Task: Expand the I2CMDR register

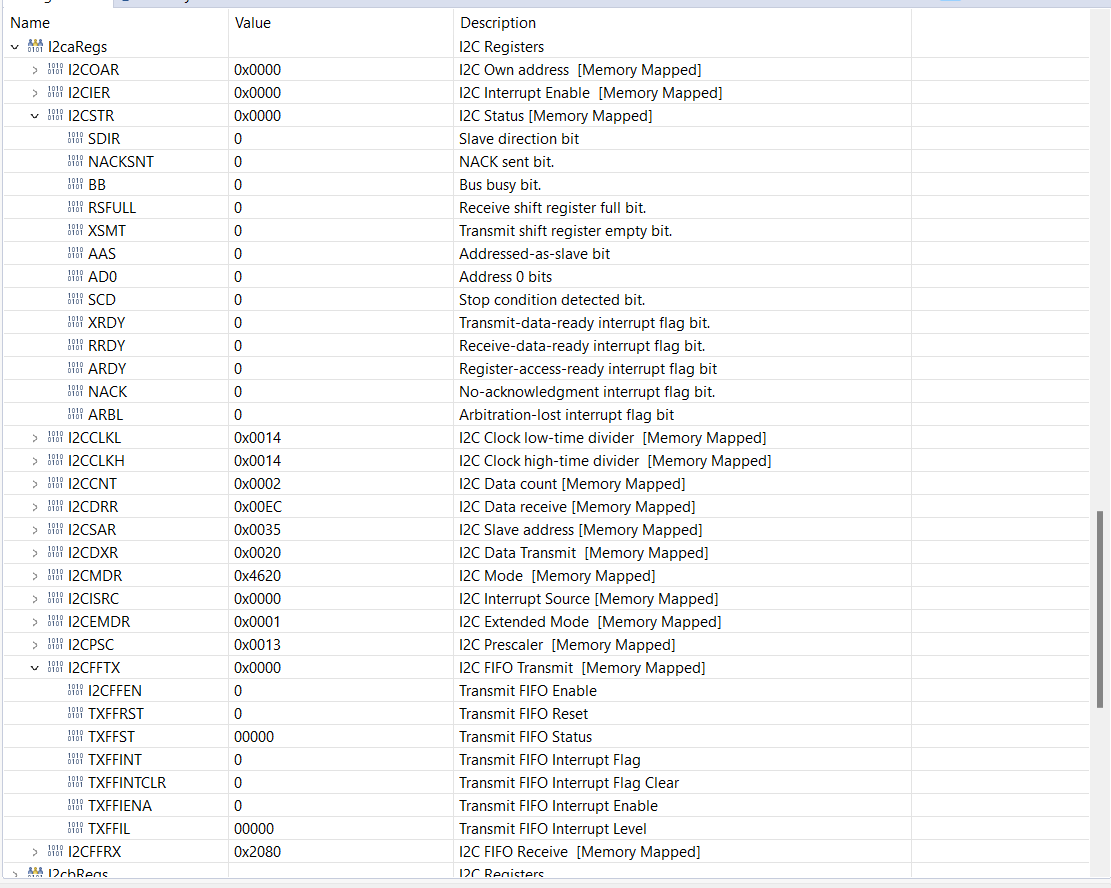Action: coord(35,576)
